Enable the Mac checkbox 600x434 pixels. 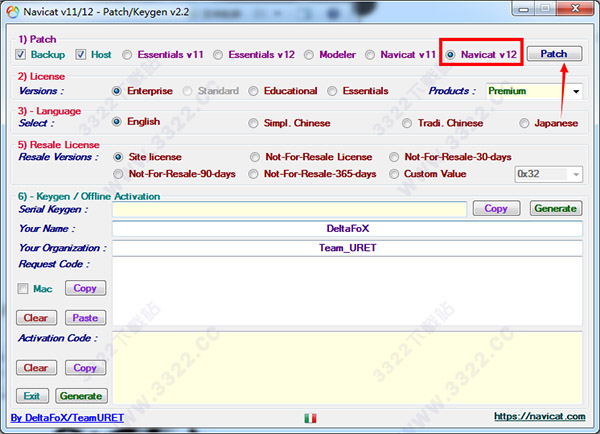[x=23, y=288]
